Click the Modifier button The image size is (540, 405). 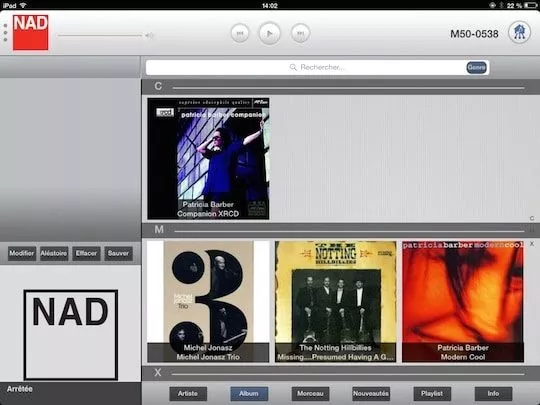tap(22, 253)
